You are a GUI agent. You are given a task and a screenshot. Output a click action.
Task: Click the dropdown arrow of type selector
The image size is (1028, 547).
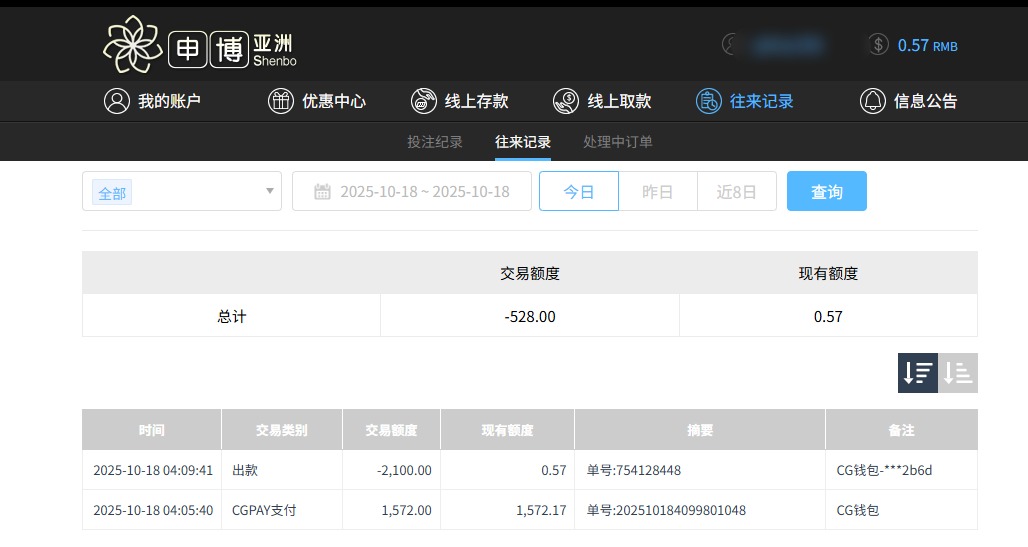pyautogui.click(x=269, y=191)
